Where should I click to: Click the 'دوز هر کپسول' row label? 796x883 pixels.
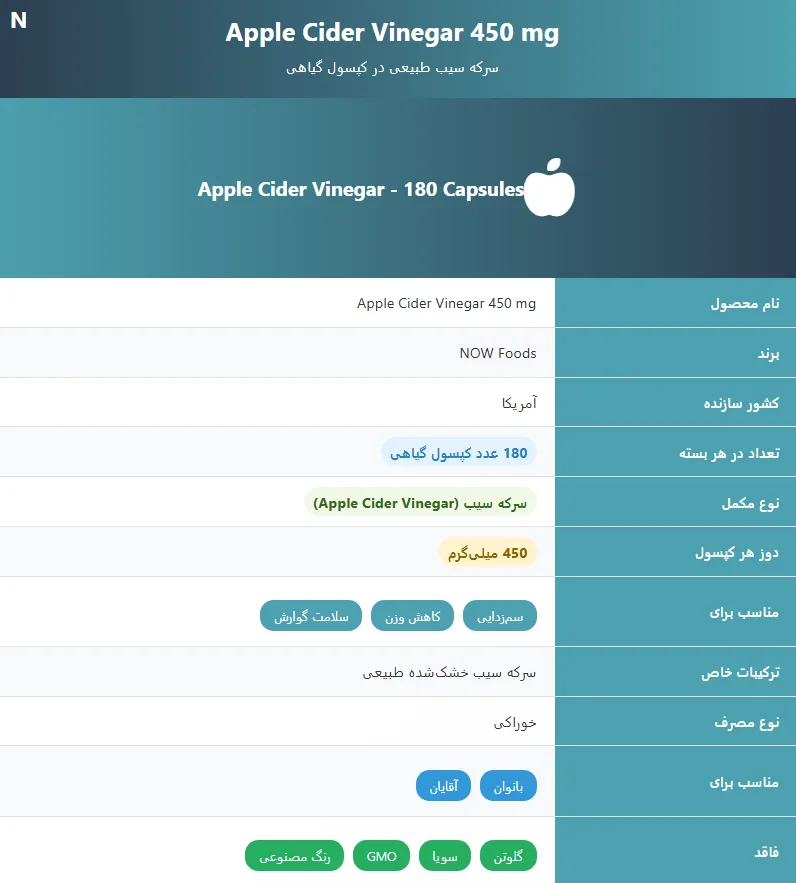(737, 552)
